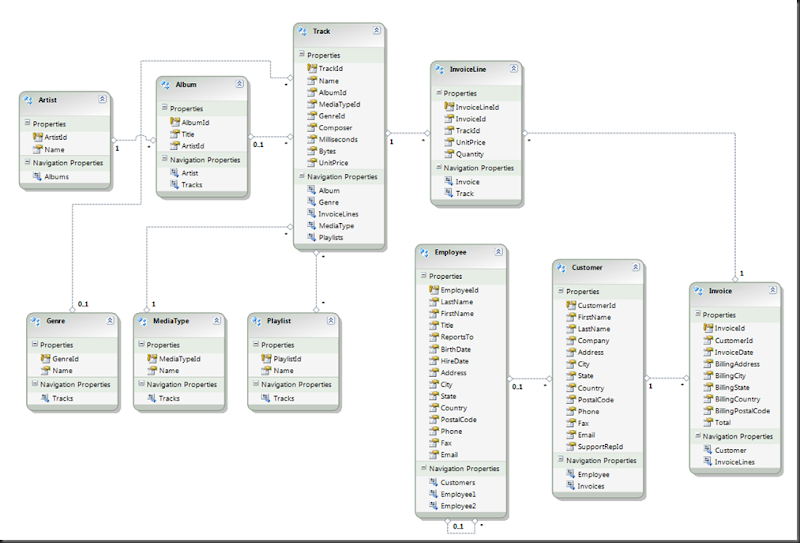Collapse the Album entity box
Screen dimensions: 800x543
tap(239, 84)
